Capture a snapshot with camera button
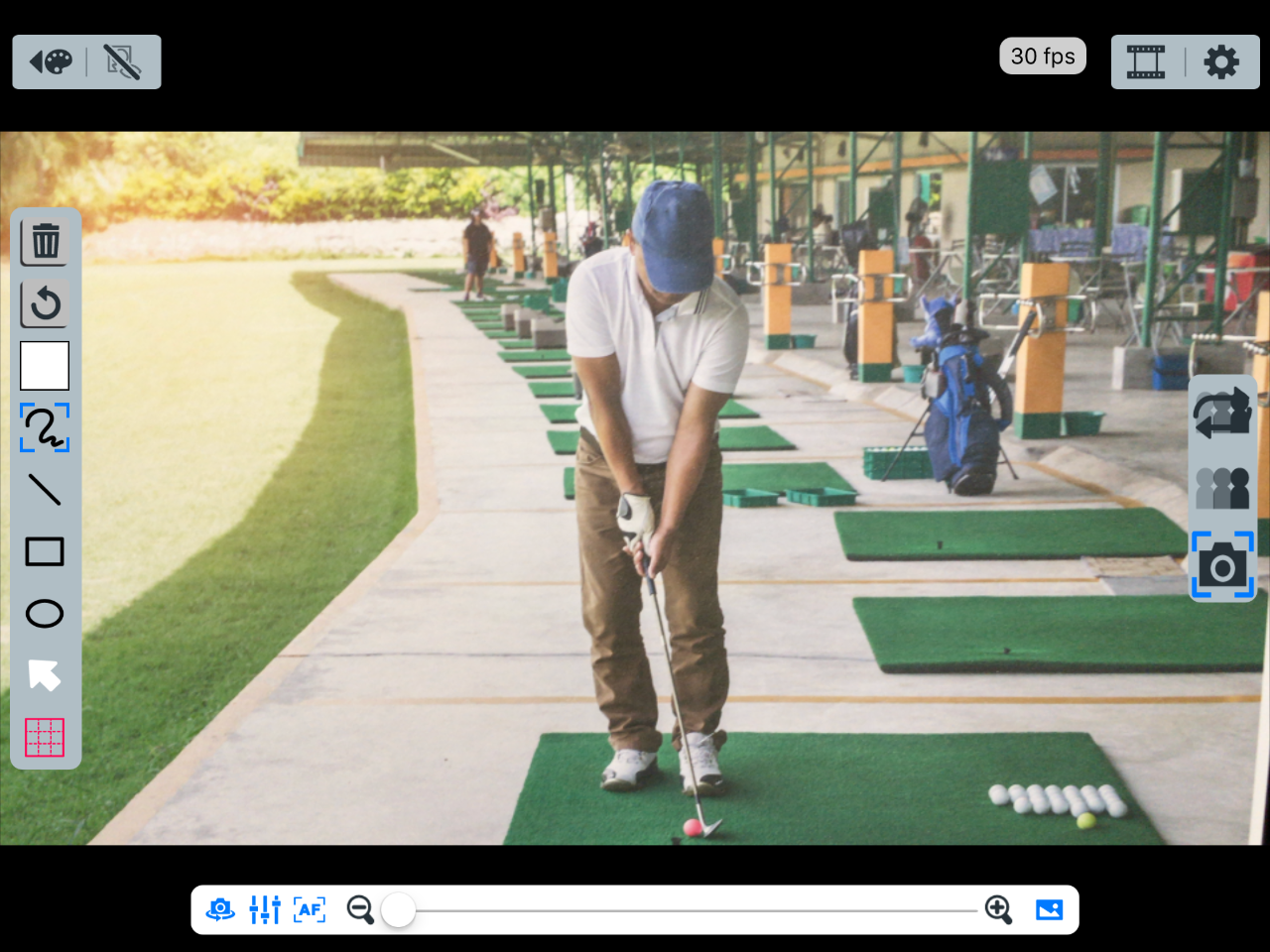 (1222, 566)
